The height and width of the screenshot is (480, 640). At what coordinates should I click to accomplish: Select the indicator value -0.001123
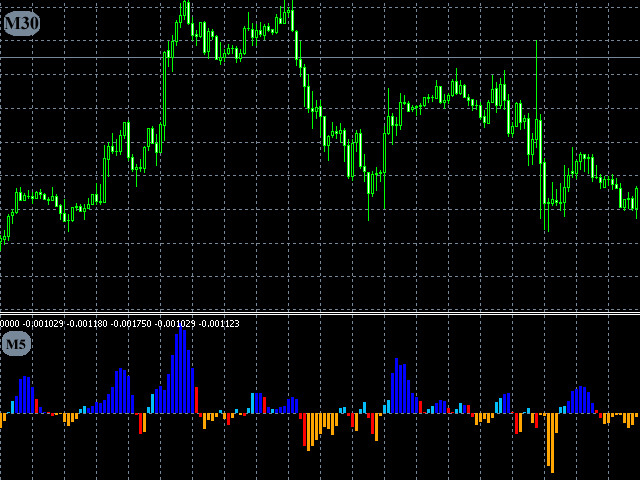tap(219, 324)
